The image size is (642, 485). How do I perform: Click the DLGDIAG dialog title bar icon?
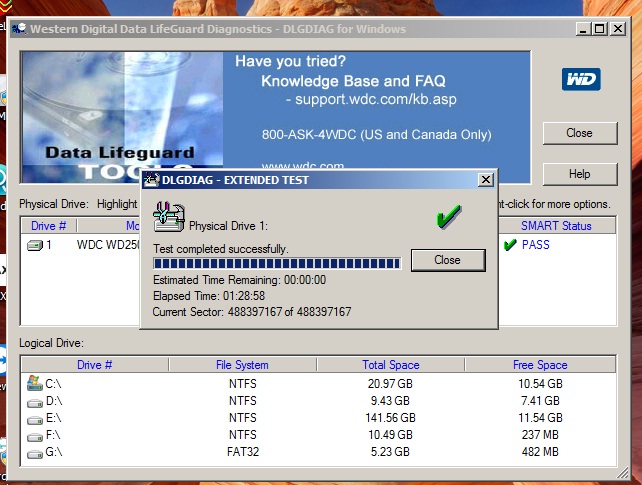tap(151, 180)
